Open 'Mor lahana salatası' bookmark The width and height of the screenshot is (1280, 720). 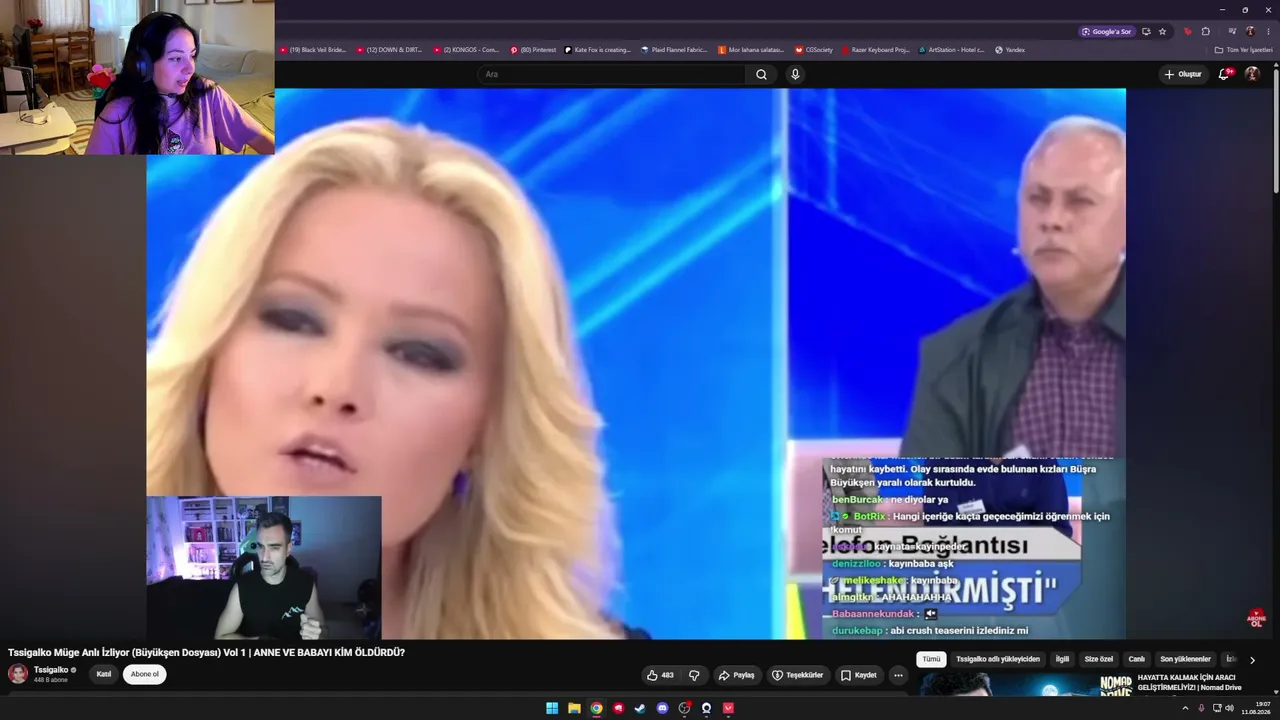click(751, 50)
